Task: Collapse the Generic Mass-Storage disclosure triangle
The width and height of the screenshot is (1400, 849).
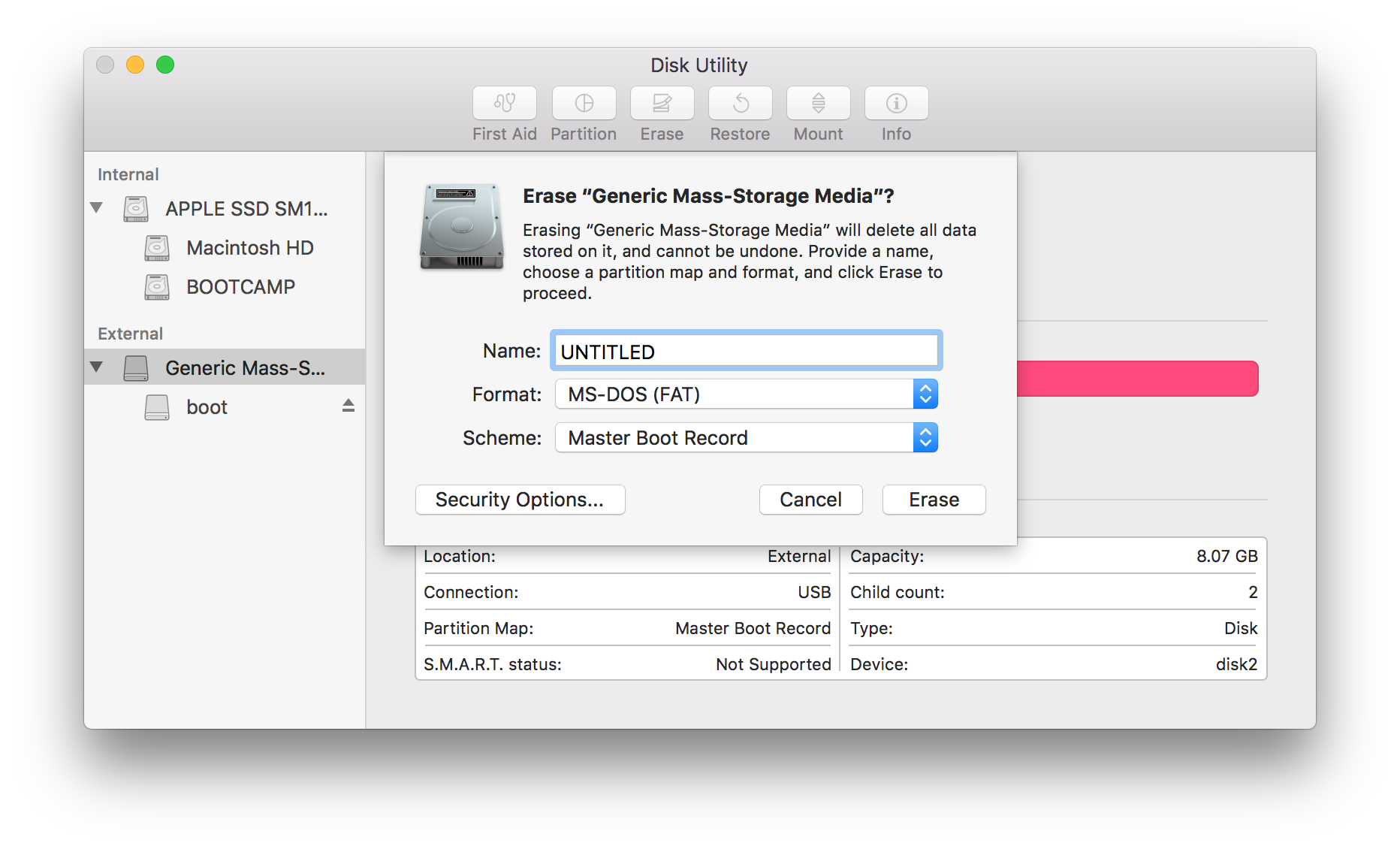Action: [x=96, y=367]
